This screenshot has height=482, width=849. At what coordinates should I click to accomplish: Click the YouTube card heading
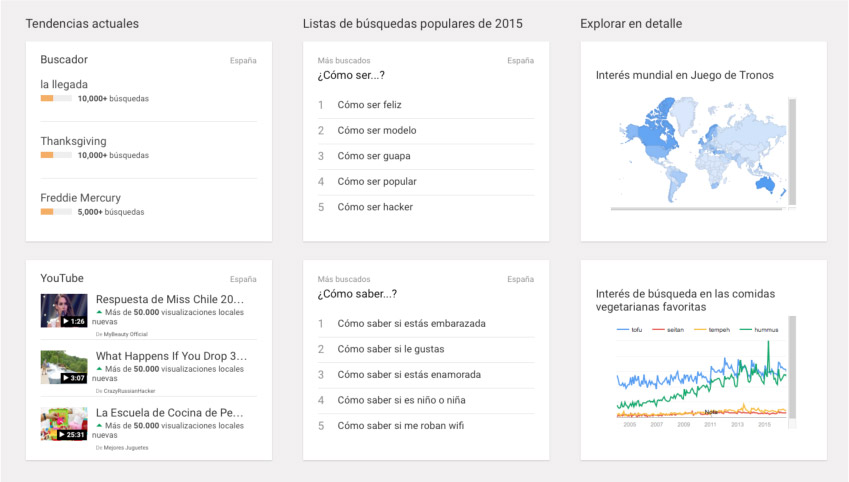point(62,278)
